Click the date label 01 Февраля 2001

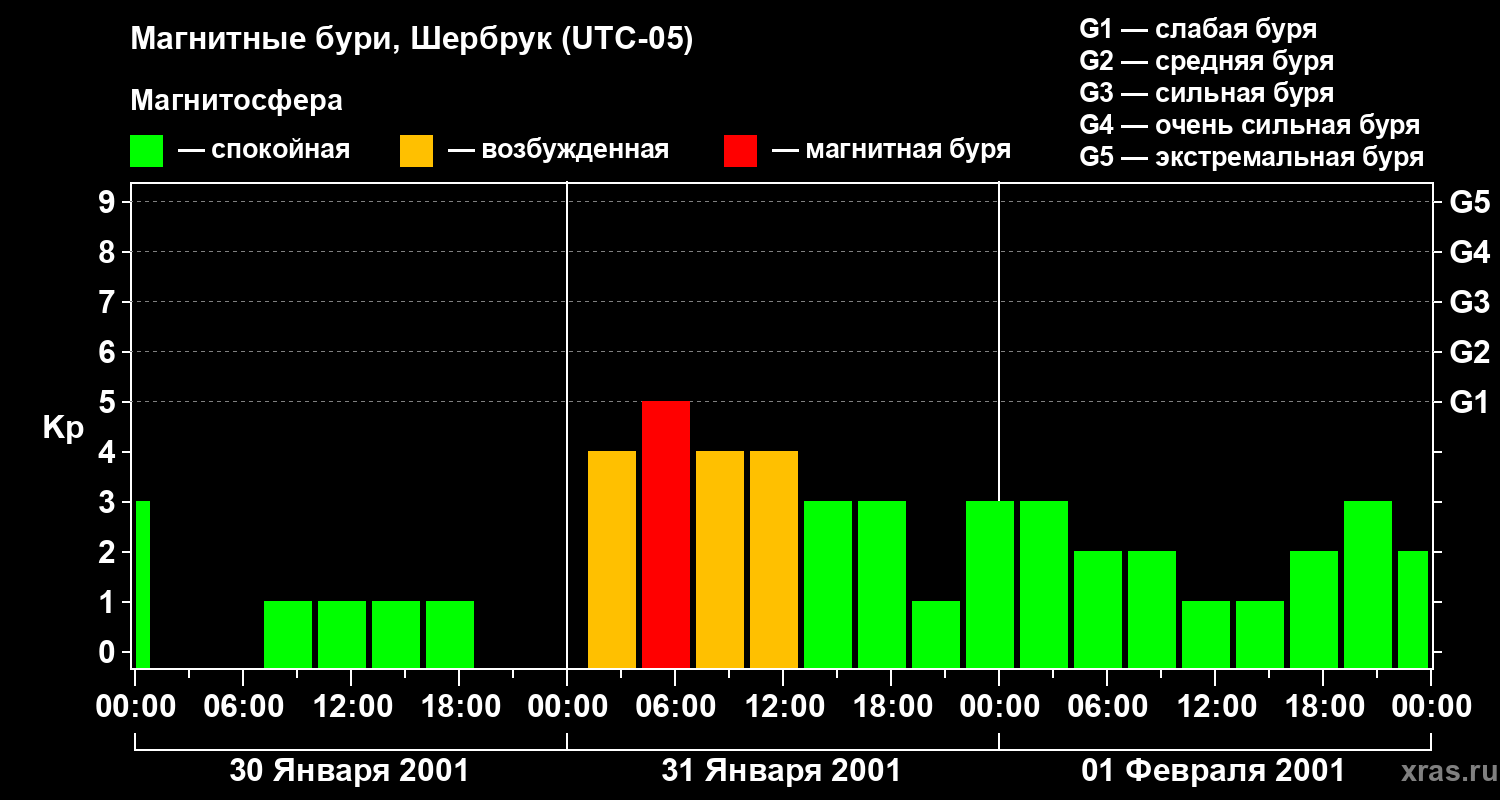(1213, 771)
